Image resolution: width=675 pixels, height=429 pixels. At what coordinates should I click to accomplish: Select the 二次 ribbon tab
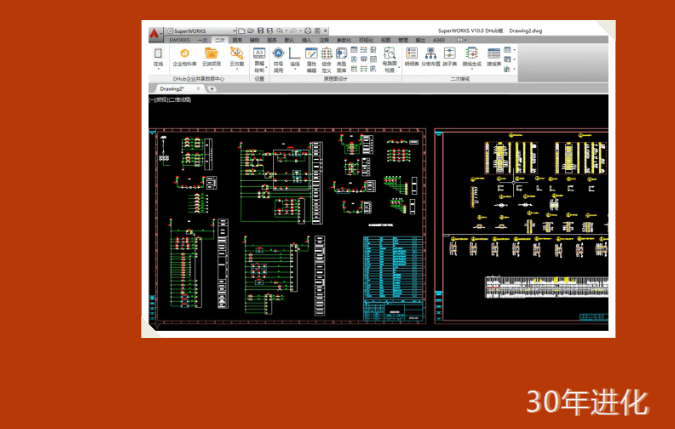coord(220,40)
